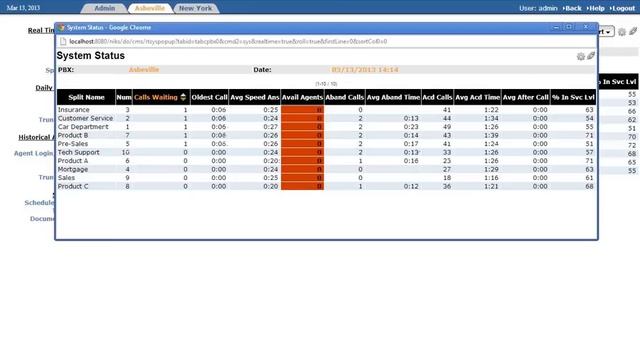Open Agent Login link in background sidebar

pyautogui.click(x=34, y=153)
